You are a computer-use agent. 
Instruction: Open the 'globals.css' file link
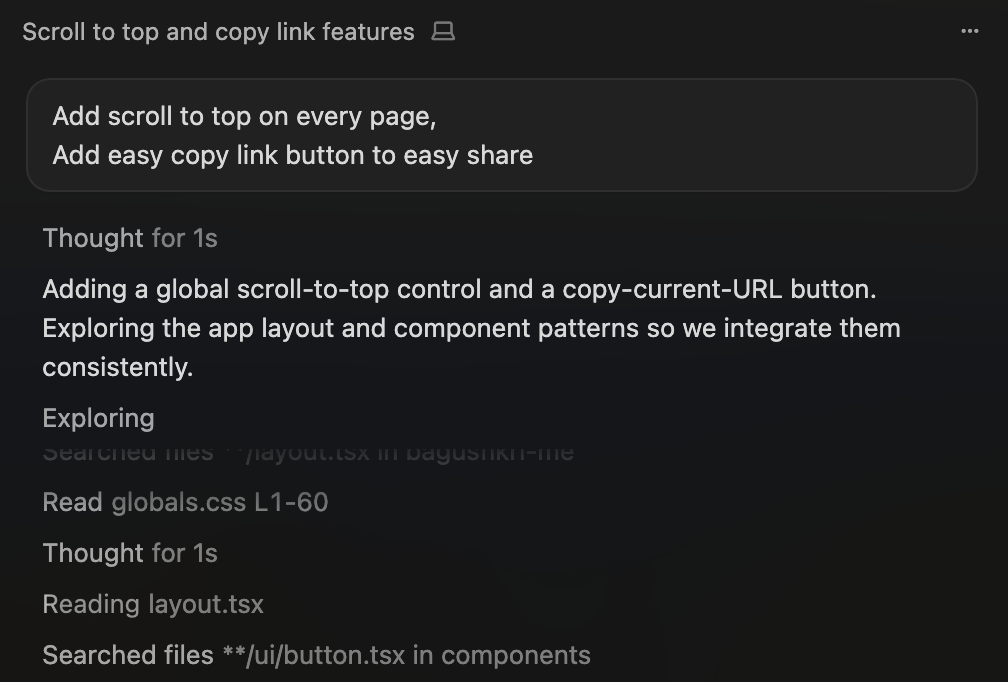pos(178,502)
